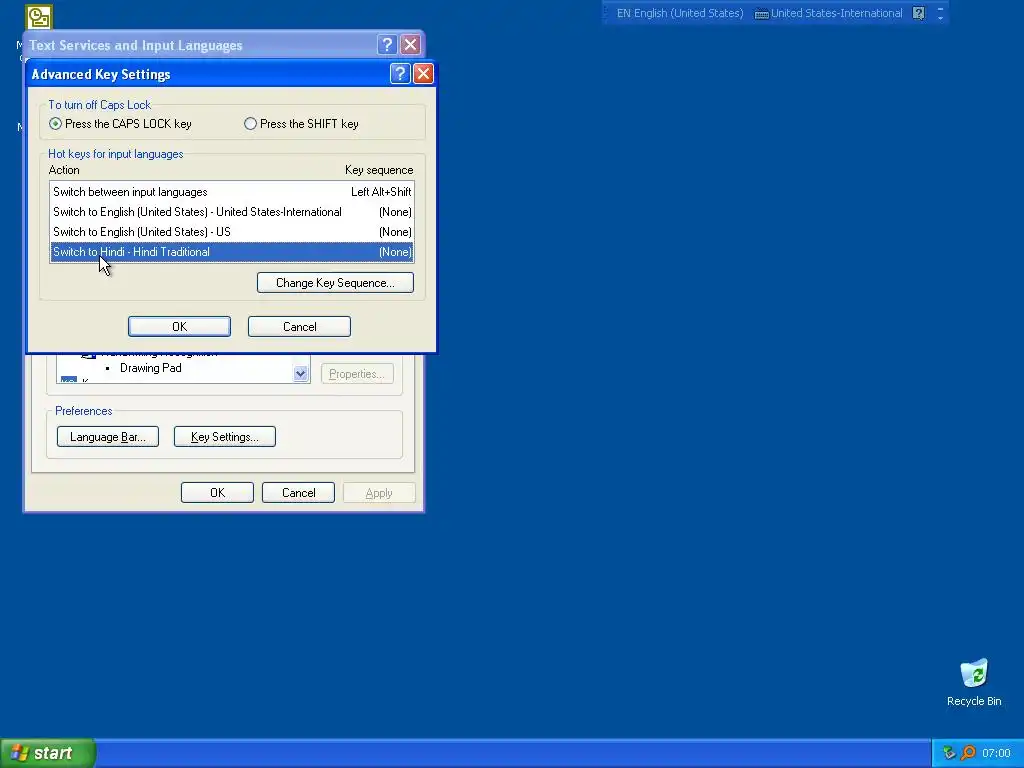Open United States-International keyboard layout selector

[x=829, y=13]
